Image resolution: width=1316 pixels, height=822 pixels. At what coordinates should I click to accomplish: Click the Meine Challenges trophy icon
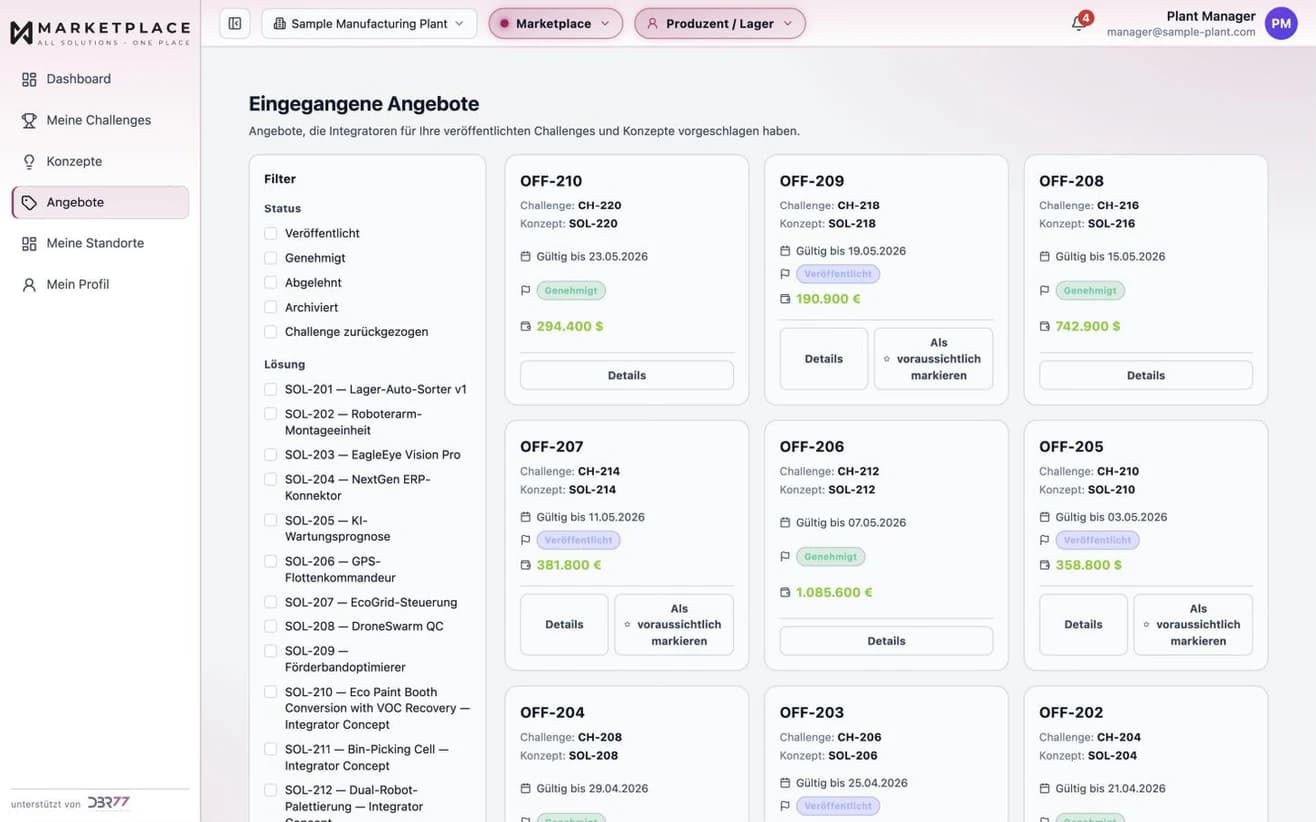tap(29, 120)
